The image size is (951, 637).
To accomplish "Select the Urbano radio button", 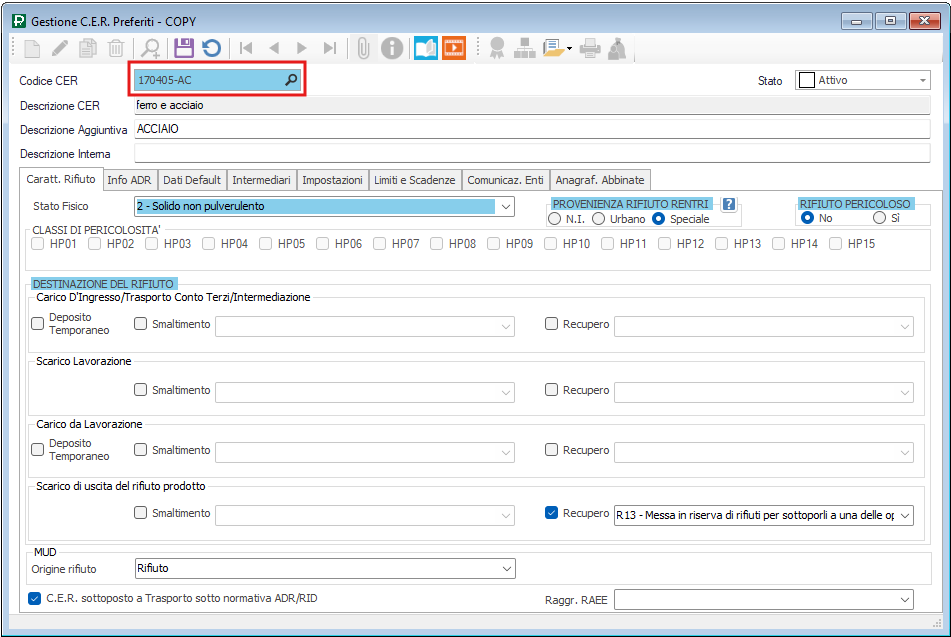I will 599,219.
